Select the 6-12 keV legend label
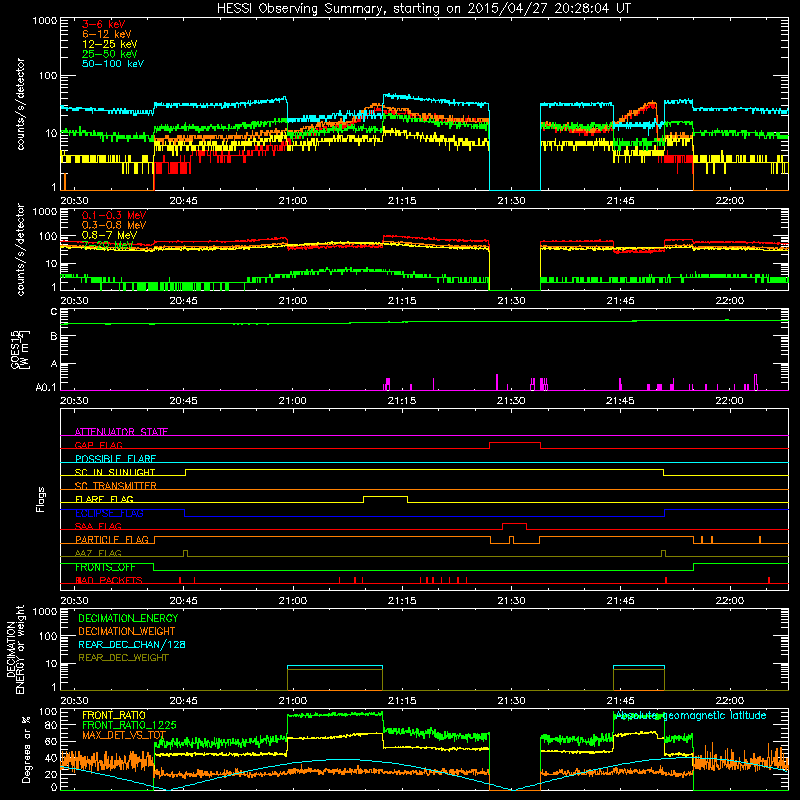Screen dimensions: 800x800 tap(106, 34)
